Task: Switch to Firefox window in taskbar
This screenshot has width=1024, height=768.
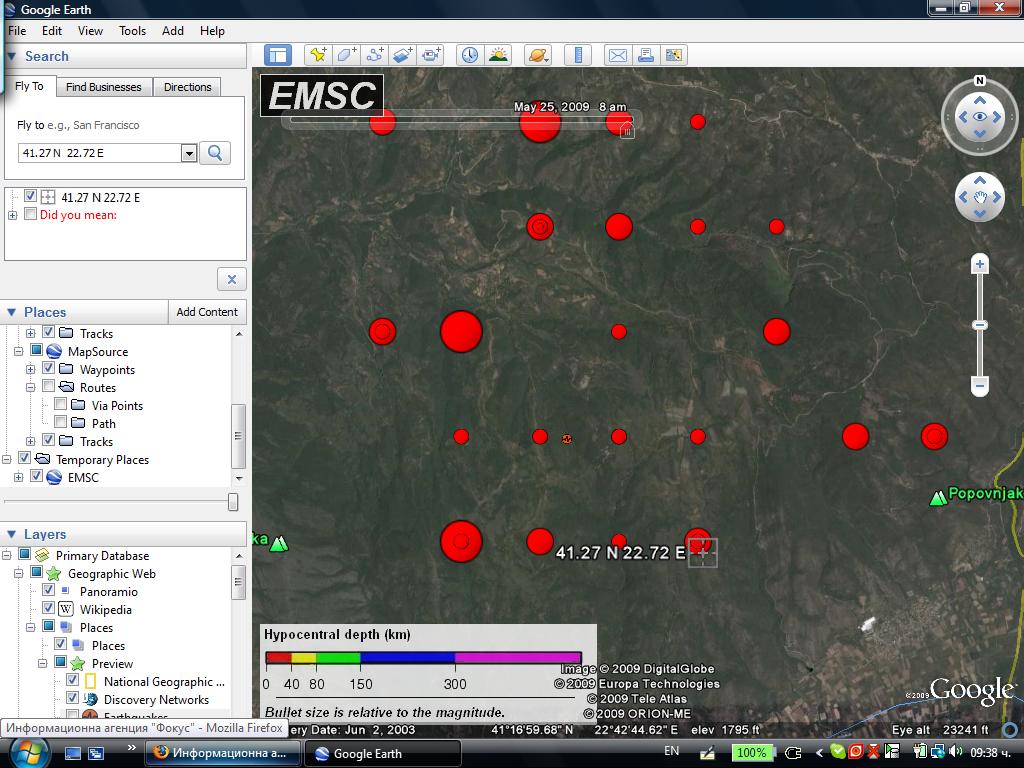Action: [222, 753]
